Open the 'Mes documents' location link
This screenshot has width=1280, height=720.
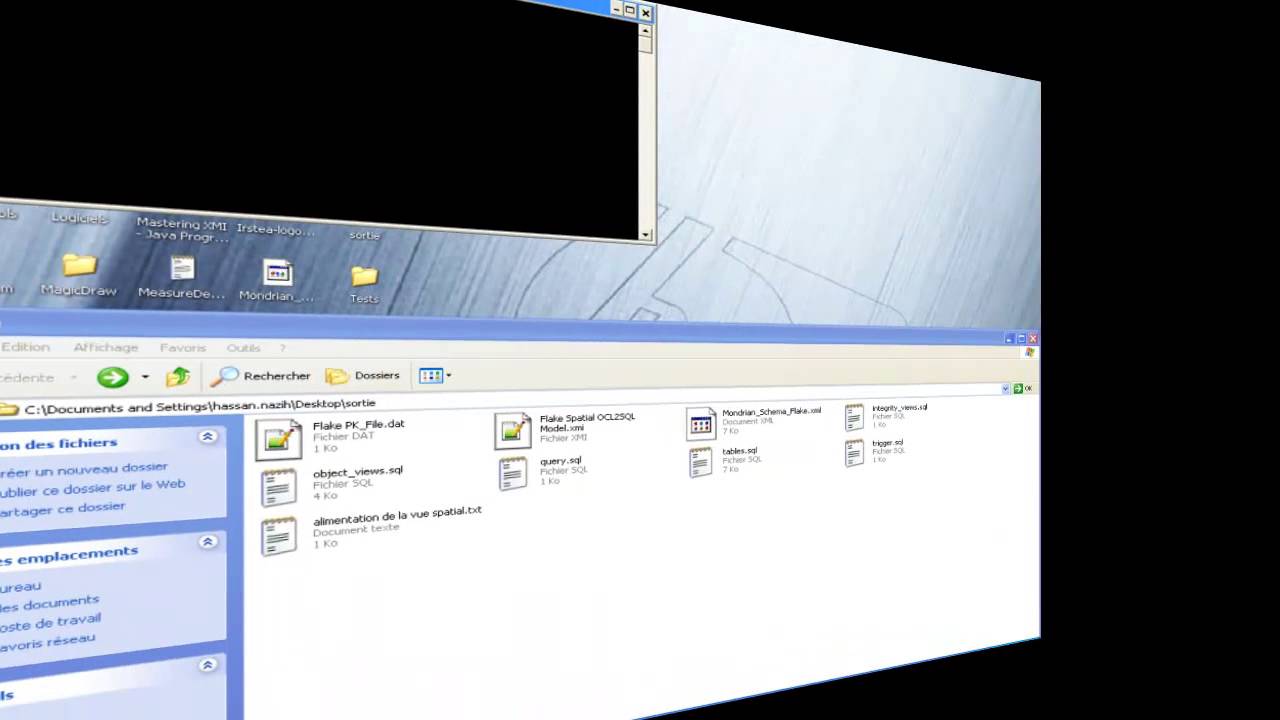pos(50,603)
